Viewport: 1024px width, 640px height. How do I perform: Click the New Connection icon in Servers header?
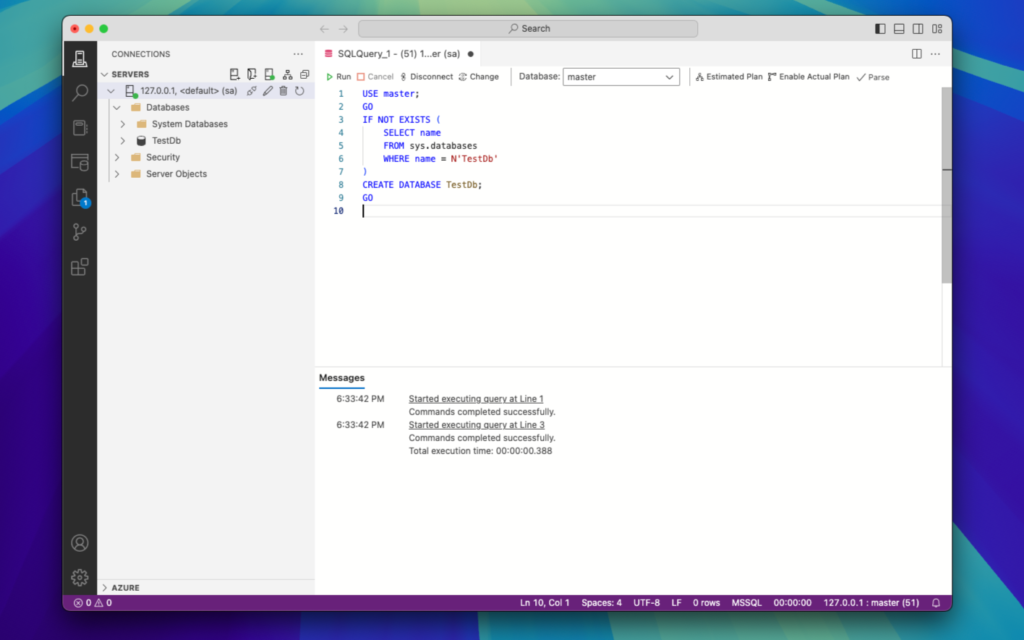click(x=234, y=74)
